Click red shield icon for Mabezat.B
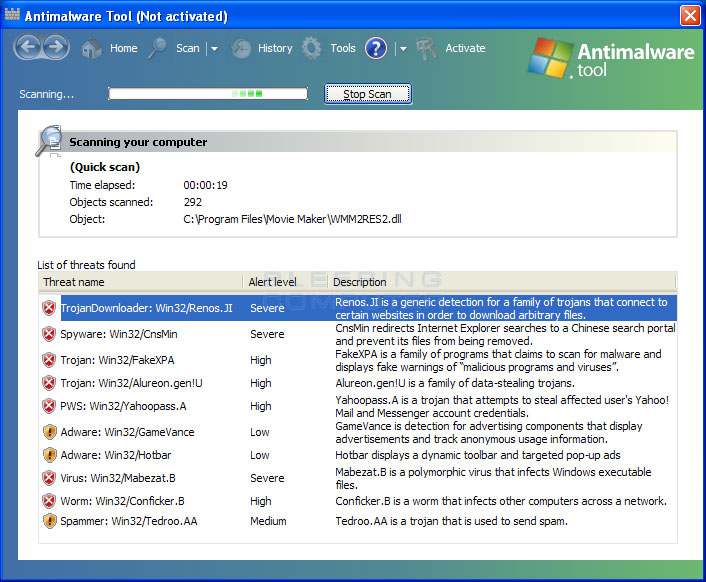 click(x=49, y=478)
